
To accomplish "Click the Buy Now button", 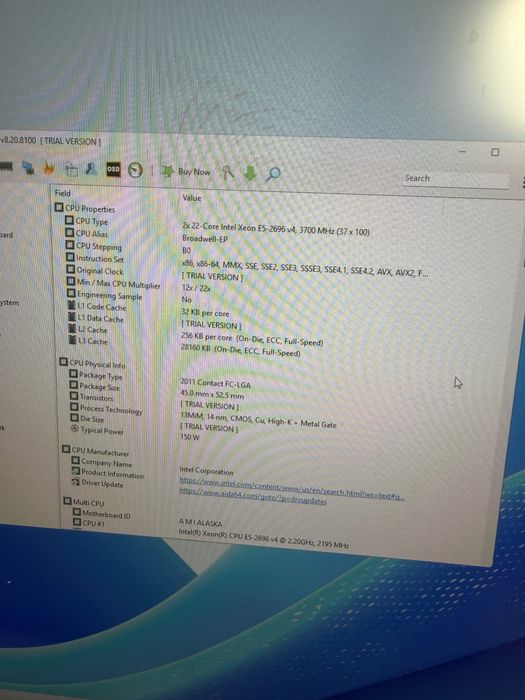I will click(x=194, y=172).
